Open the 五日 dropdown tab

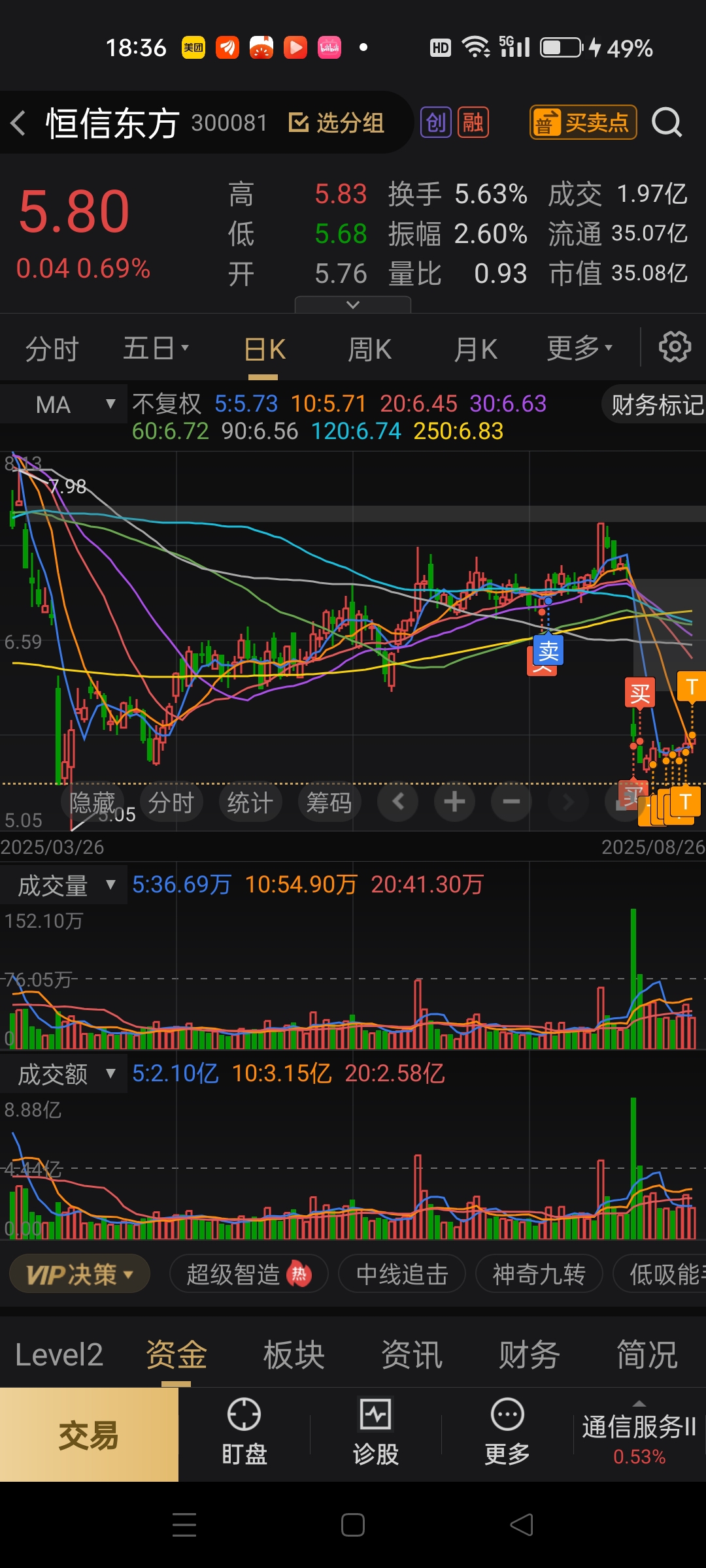[x=156, y=348]
